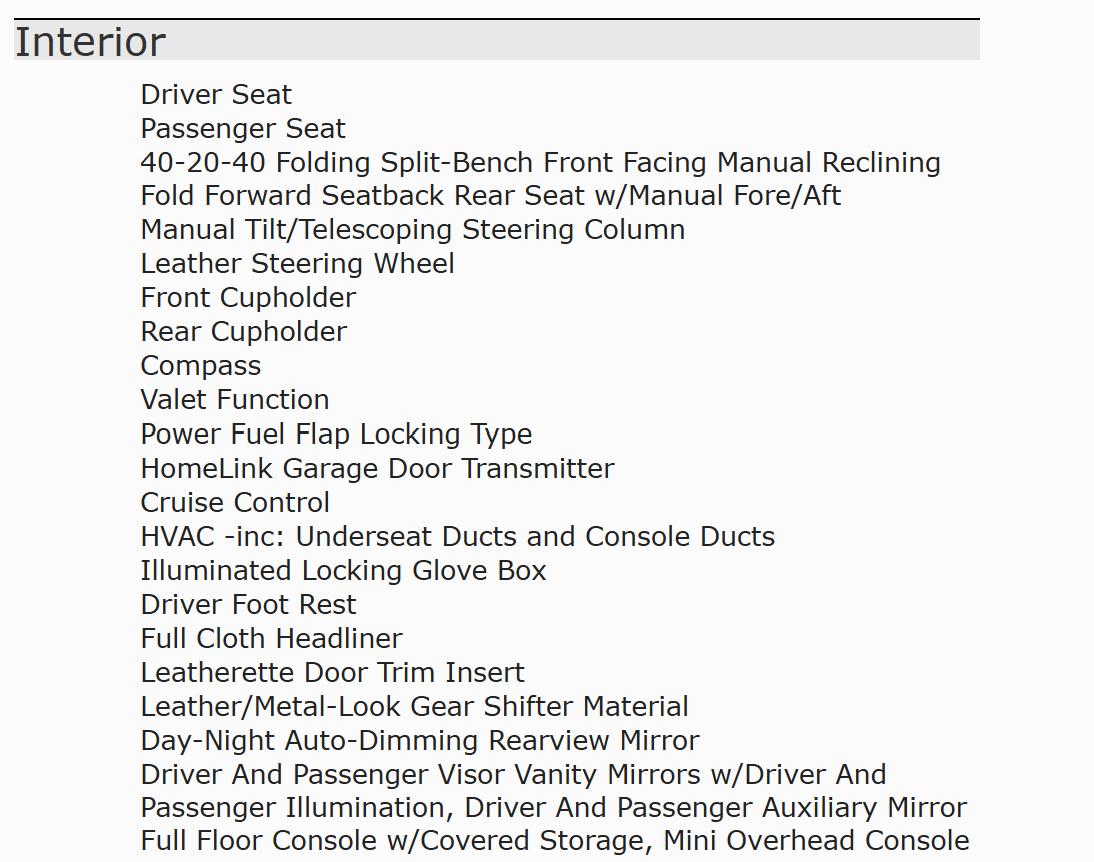The width and height of the screenshot is (1094, 862).
Task: Click the Front Cupholder entry
Action: pos(248,298)
